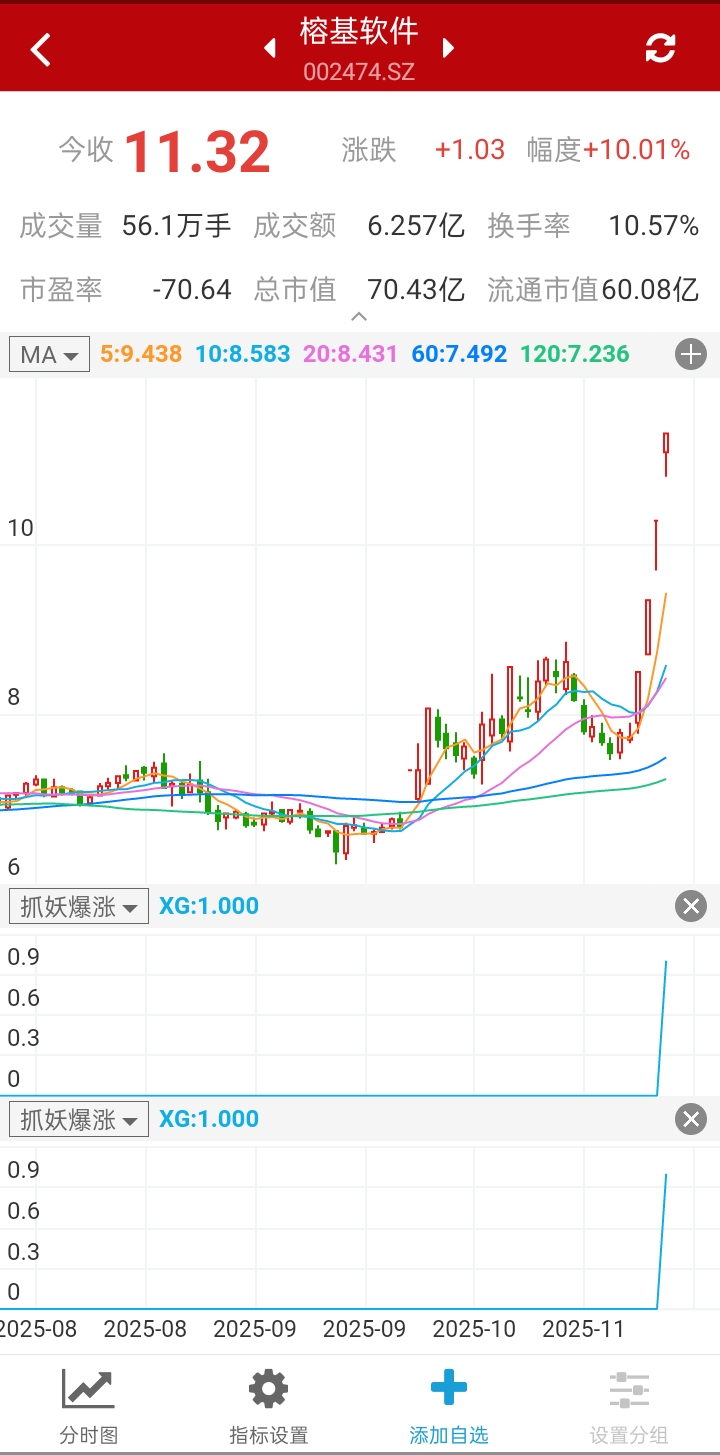This screenshot has height=1455, width=720.
Task: Close the second 抓妖爆涨 indicator panel
Action: [x=691, y=1119]
